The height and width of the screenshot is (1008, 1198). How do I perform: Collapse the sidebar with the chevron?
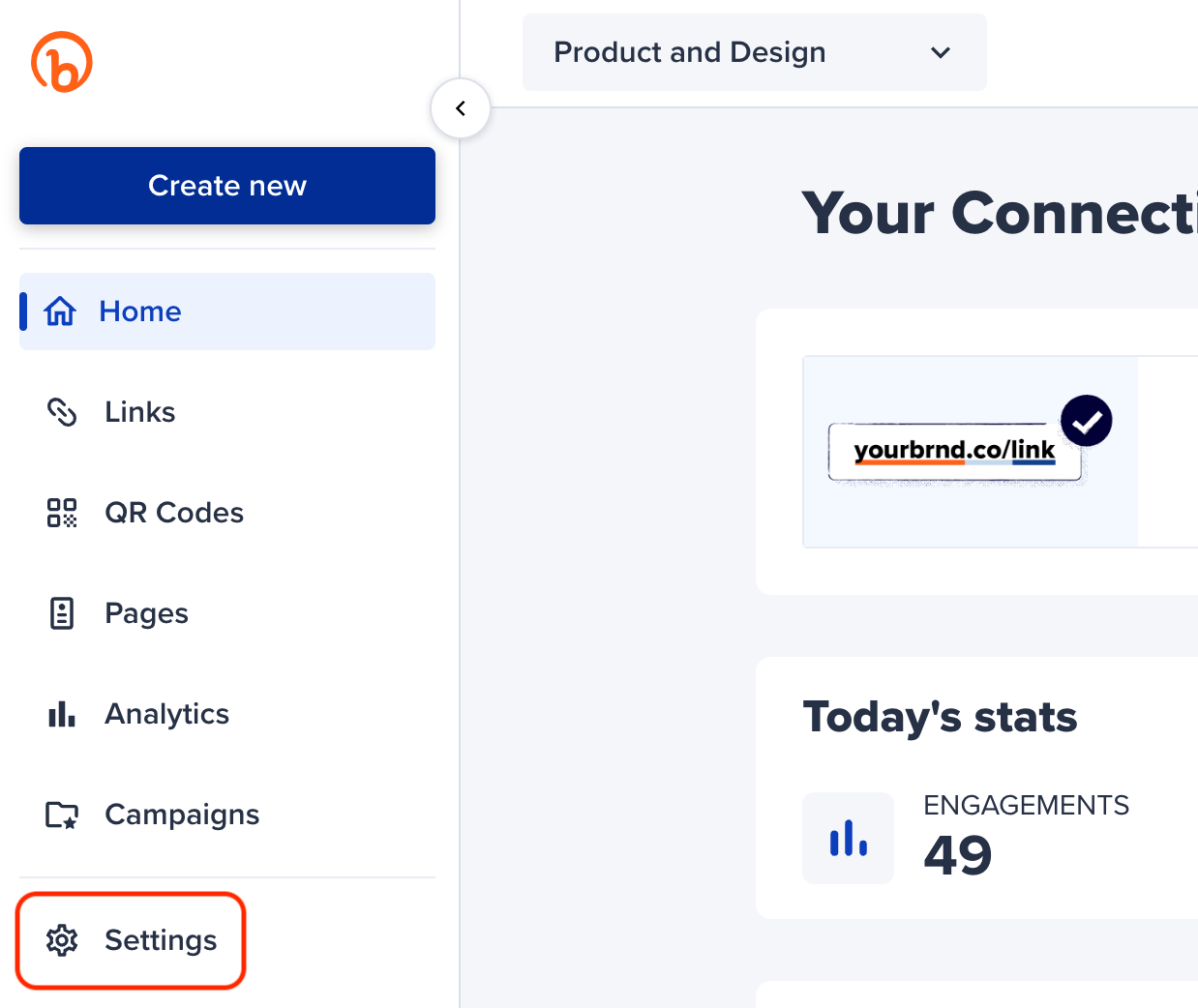pos(460,107)
